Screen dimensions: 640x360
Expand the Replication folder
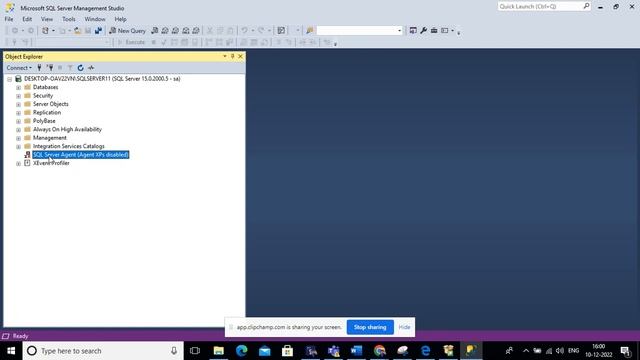(x=18, y=113)
